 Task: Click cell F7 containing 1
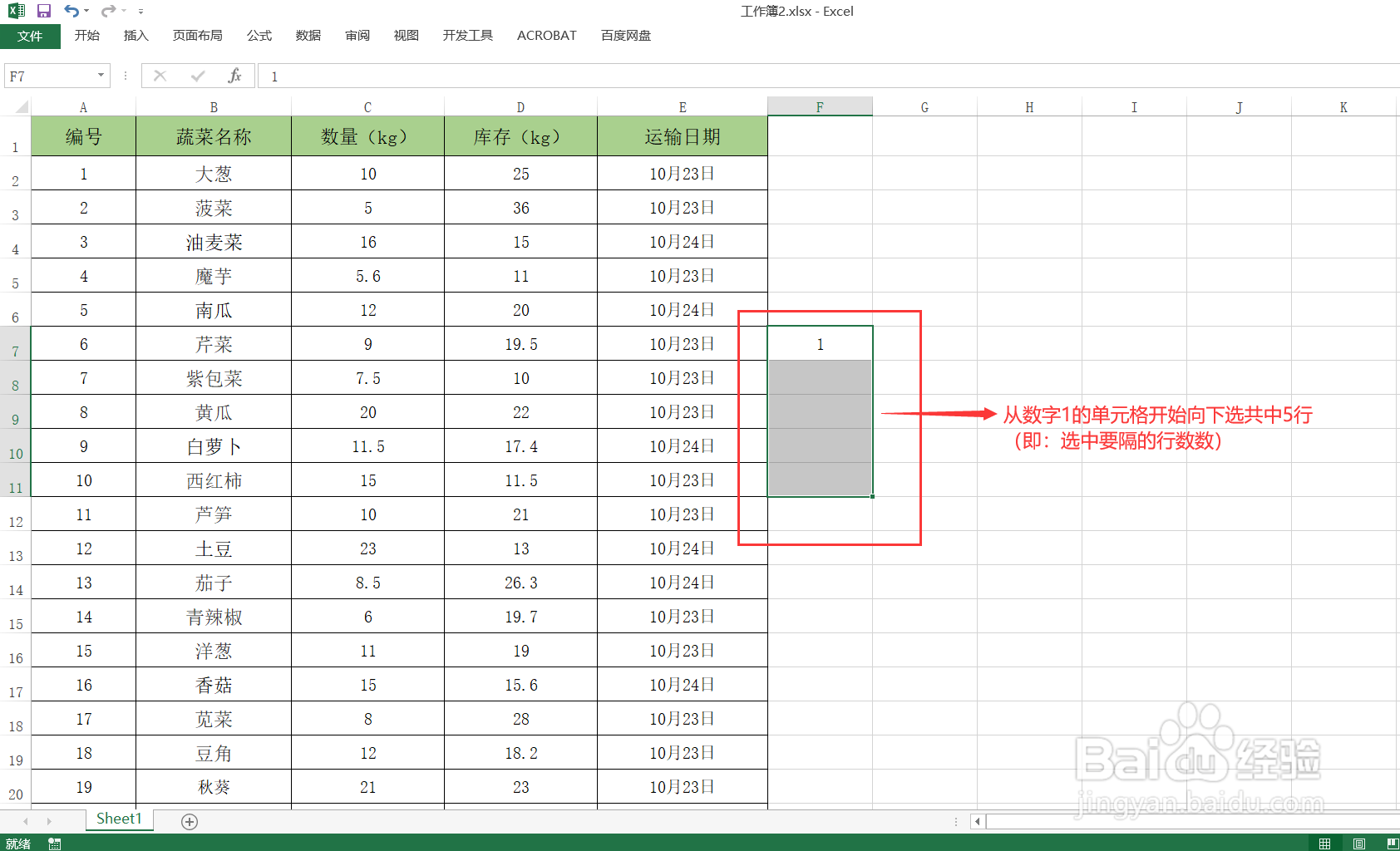coord(820,344)
